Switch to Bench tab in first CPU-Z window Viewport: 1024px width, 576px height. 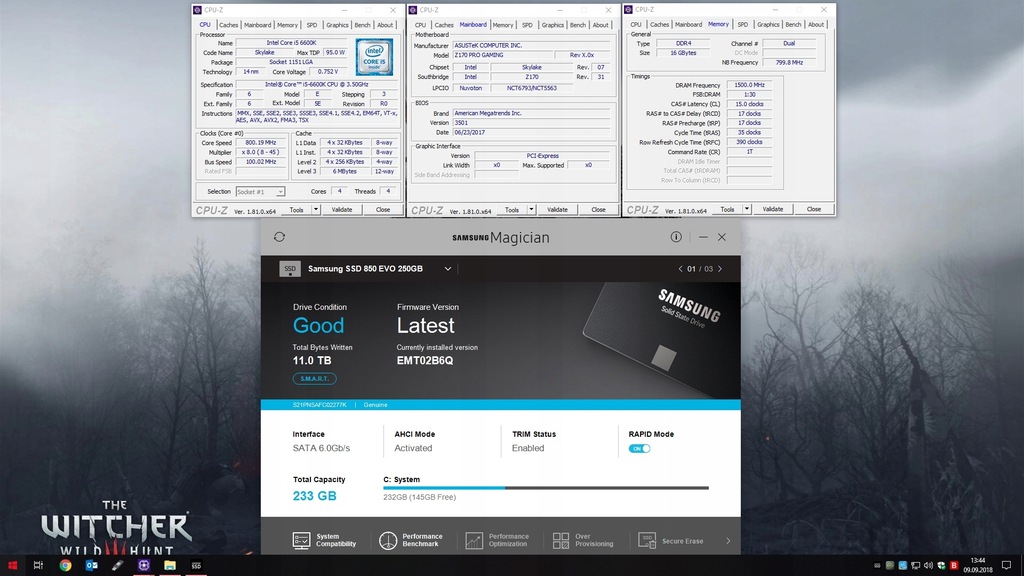coord(362,25)
